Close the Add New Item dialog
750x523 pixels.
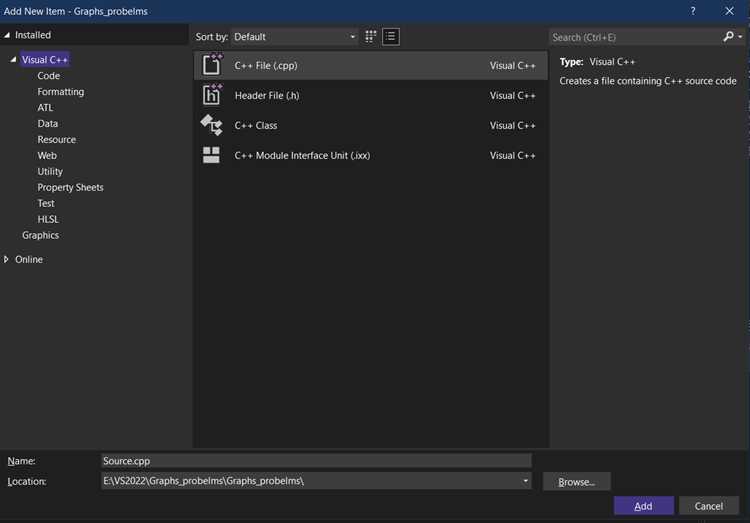pyautogui.click(x=729, y=11)
